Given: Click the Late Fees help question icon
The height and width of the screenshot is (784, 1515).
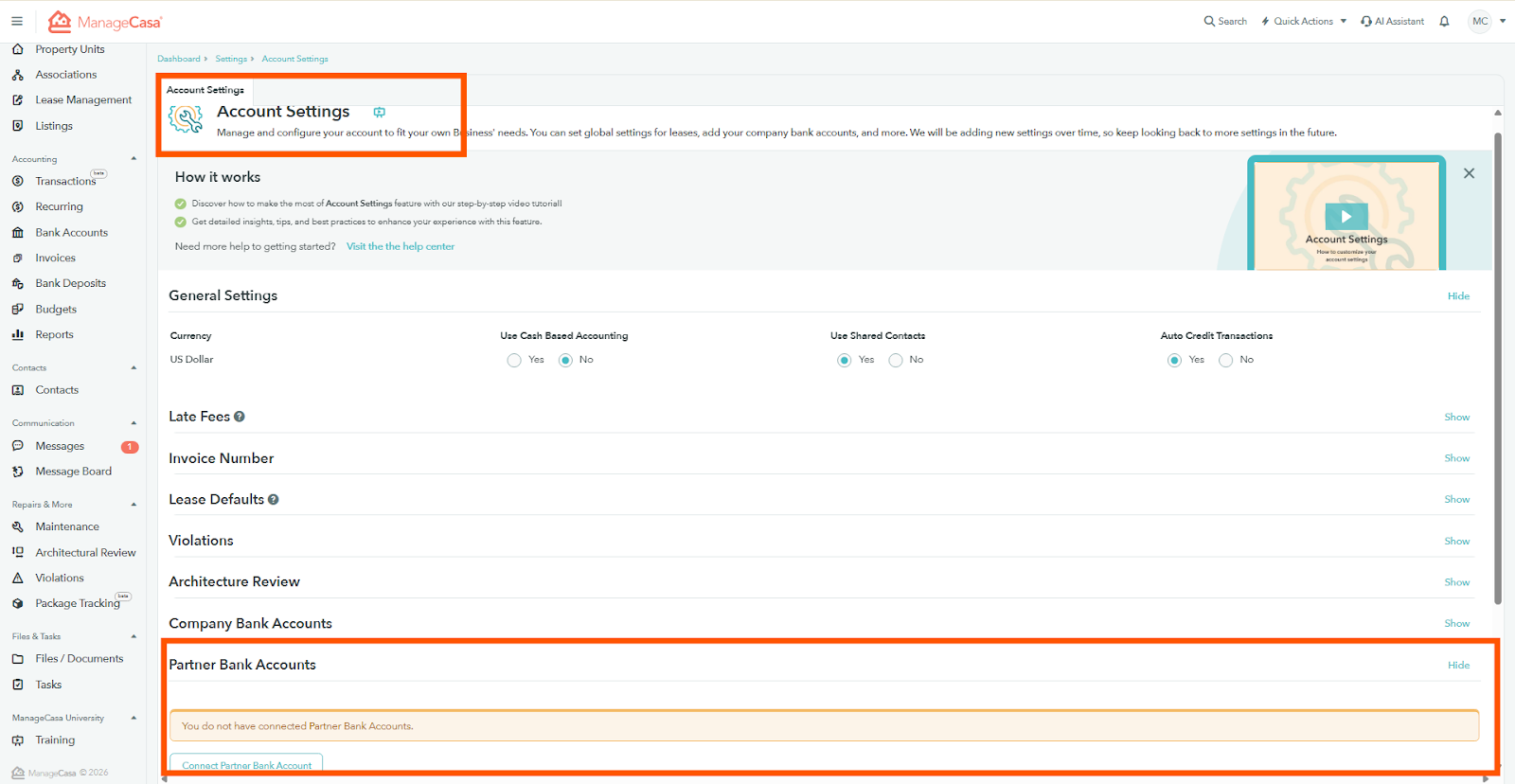Looking at the screenshot, I should [240, 417].
